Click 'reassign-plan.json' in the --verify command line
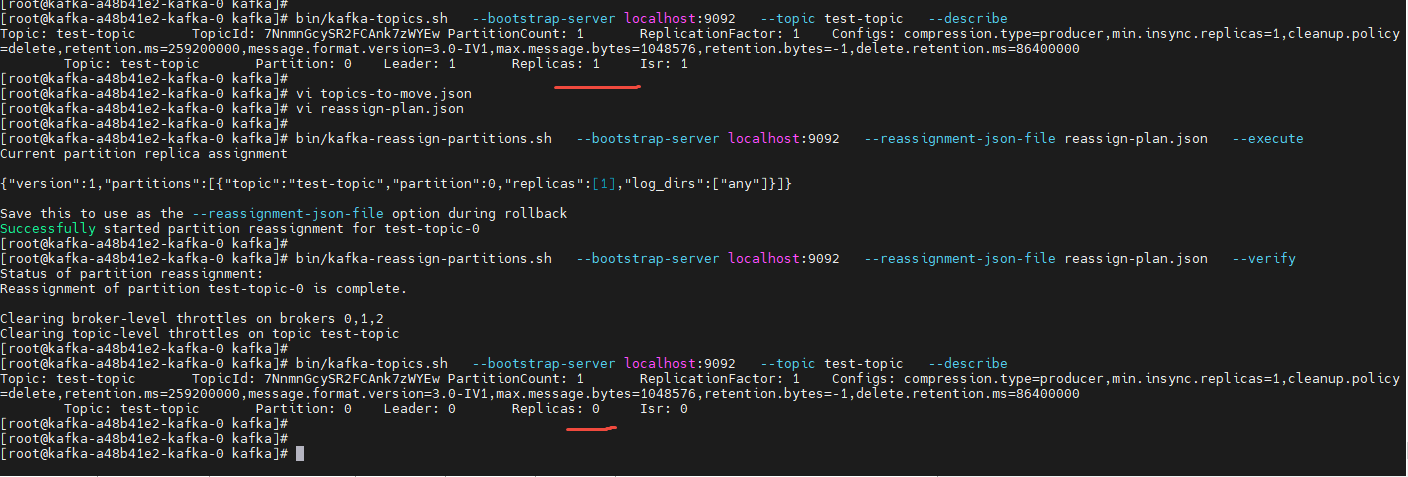The width and height of the screenshot is (1408, 477). 1136,259
